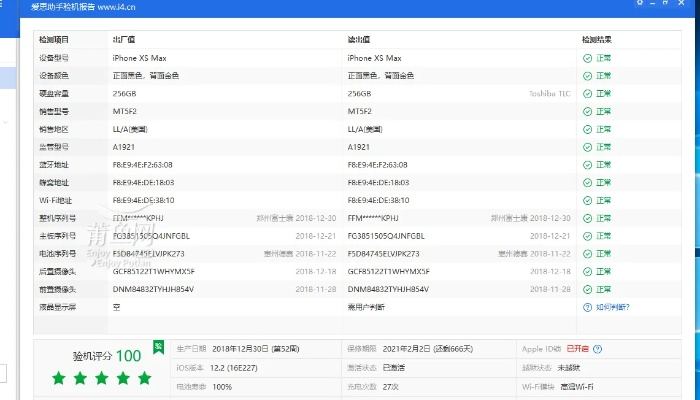The width and height of the screenshot is (700, 400).
Task: Click the green check icon for 设备颜色 row
Action: point(588,76)
